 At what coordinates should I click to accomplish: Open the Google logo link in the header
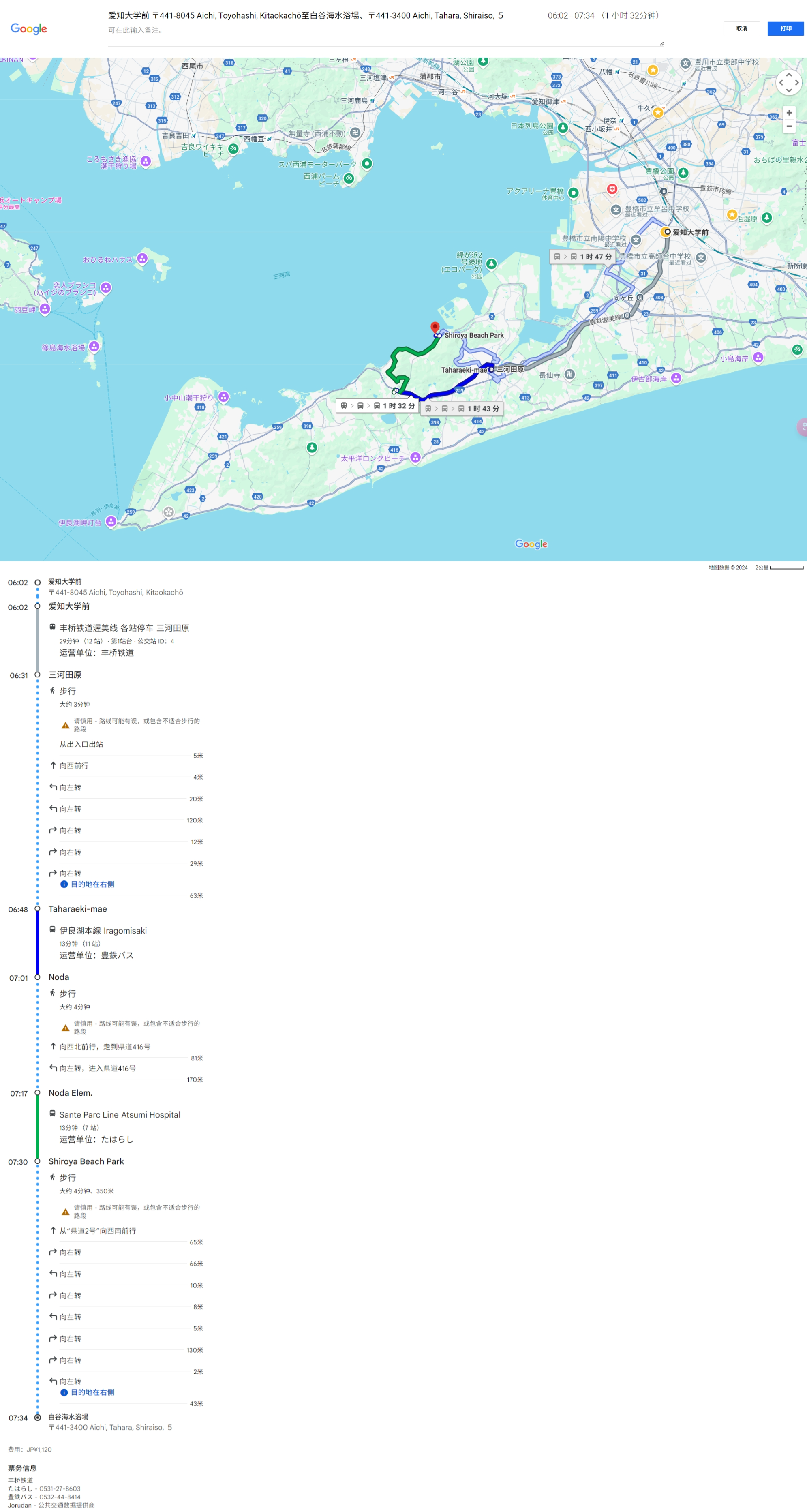click(29, 29)
